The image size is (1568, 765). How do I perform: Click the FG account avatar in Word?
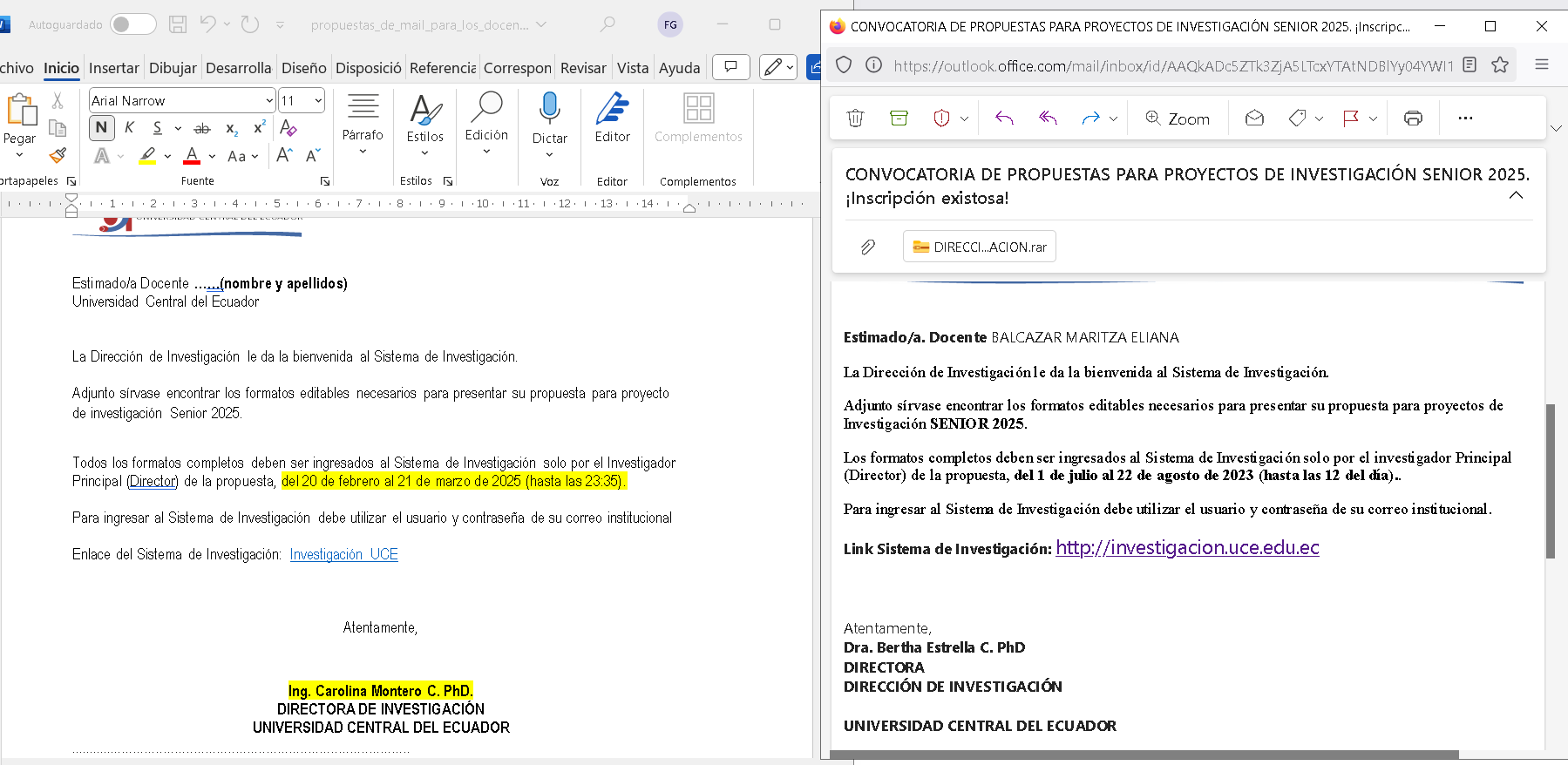(x=670, y=24)
